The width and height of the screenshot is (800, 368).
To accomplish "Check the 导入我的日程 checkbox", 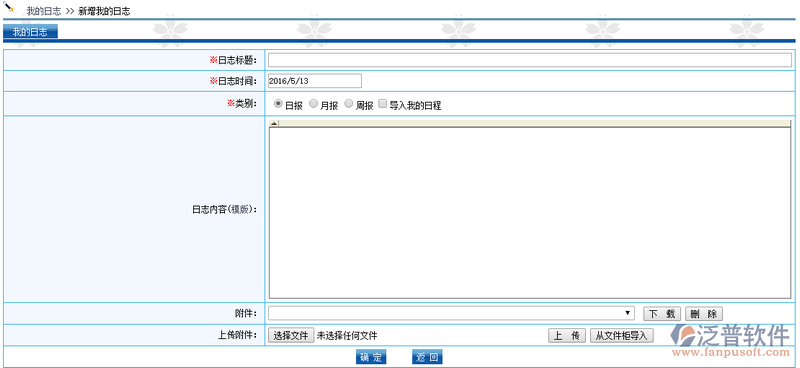I will click(383, 104).
